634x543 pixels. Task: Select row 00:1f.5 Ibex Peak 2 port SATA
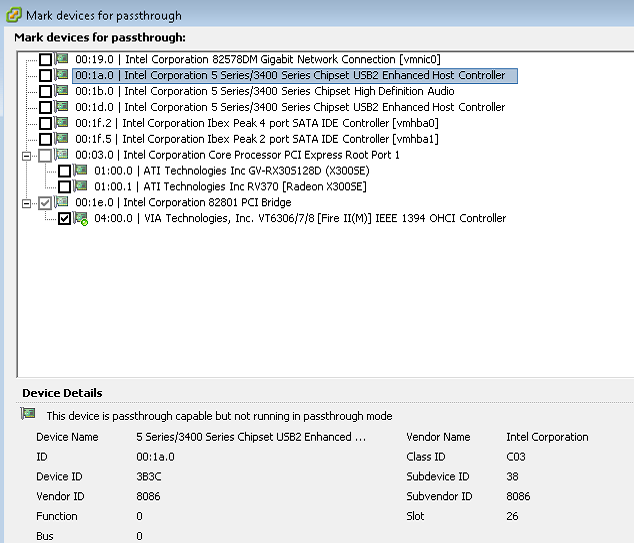(x=257, y=139)
